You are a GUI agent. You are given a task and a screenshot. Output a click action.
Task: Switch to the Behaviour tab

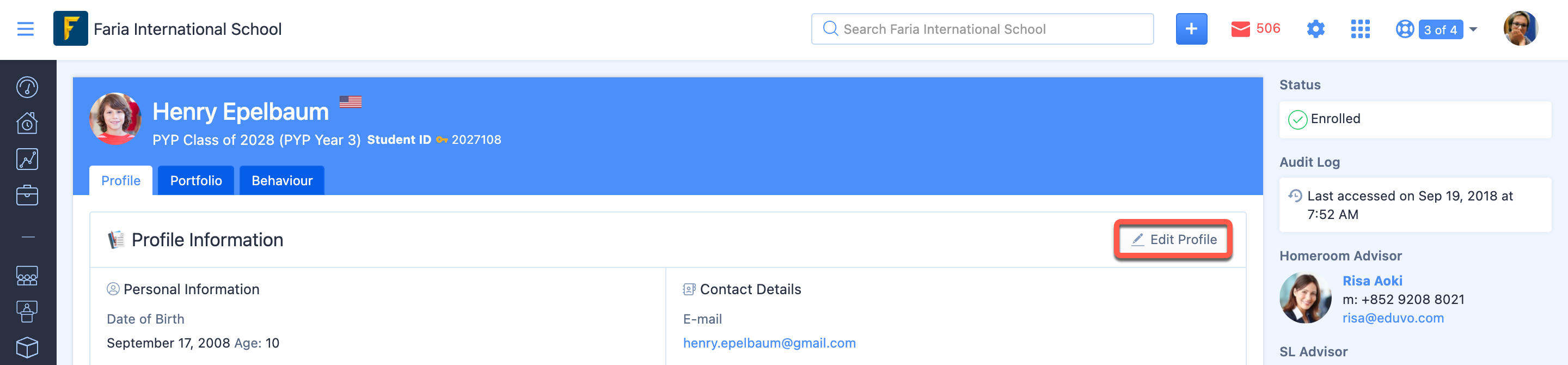click(282, 180)
